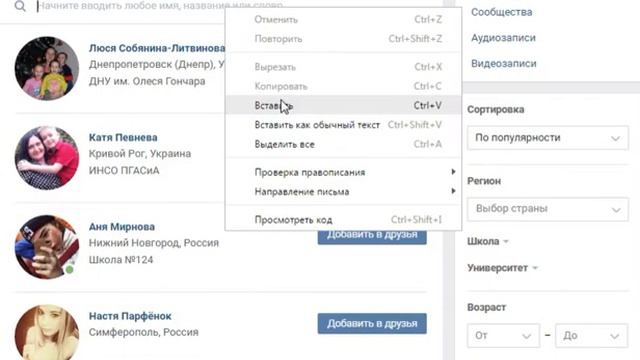Click disabled Отменить menu entry
Viewport: 640px width, 360px height.
(x=343, y=19)
